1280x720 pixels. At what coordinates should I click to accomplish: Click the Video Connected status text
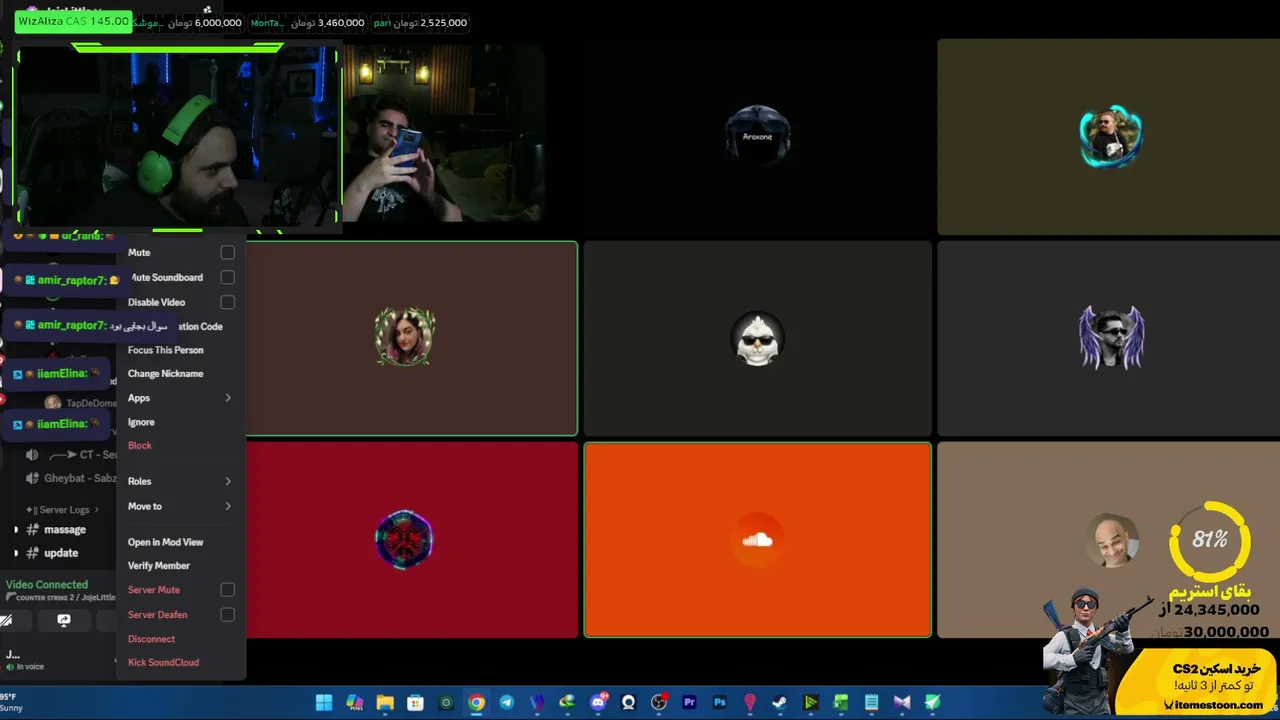[x=47, y=585]
